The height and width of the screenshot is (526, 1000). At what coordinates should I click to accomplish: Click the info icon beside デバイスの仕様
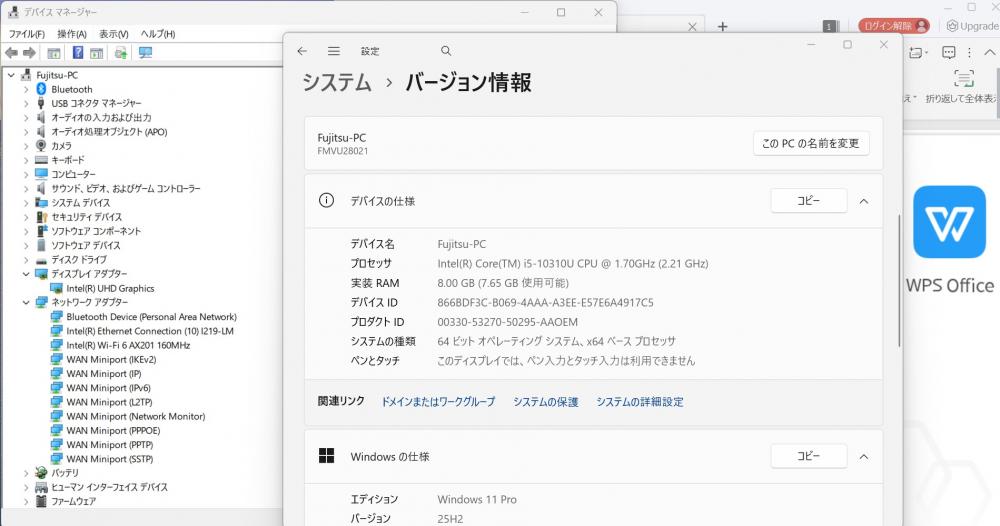click(326, 200)
